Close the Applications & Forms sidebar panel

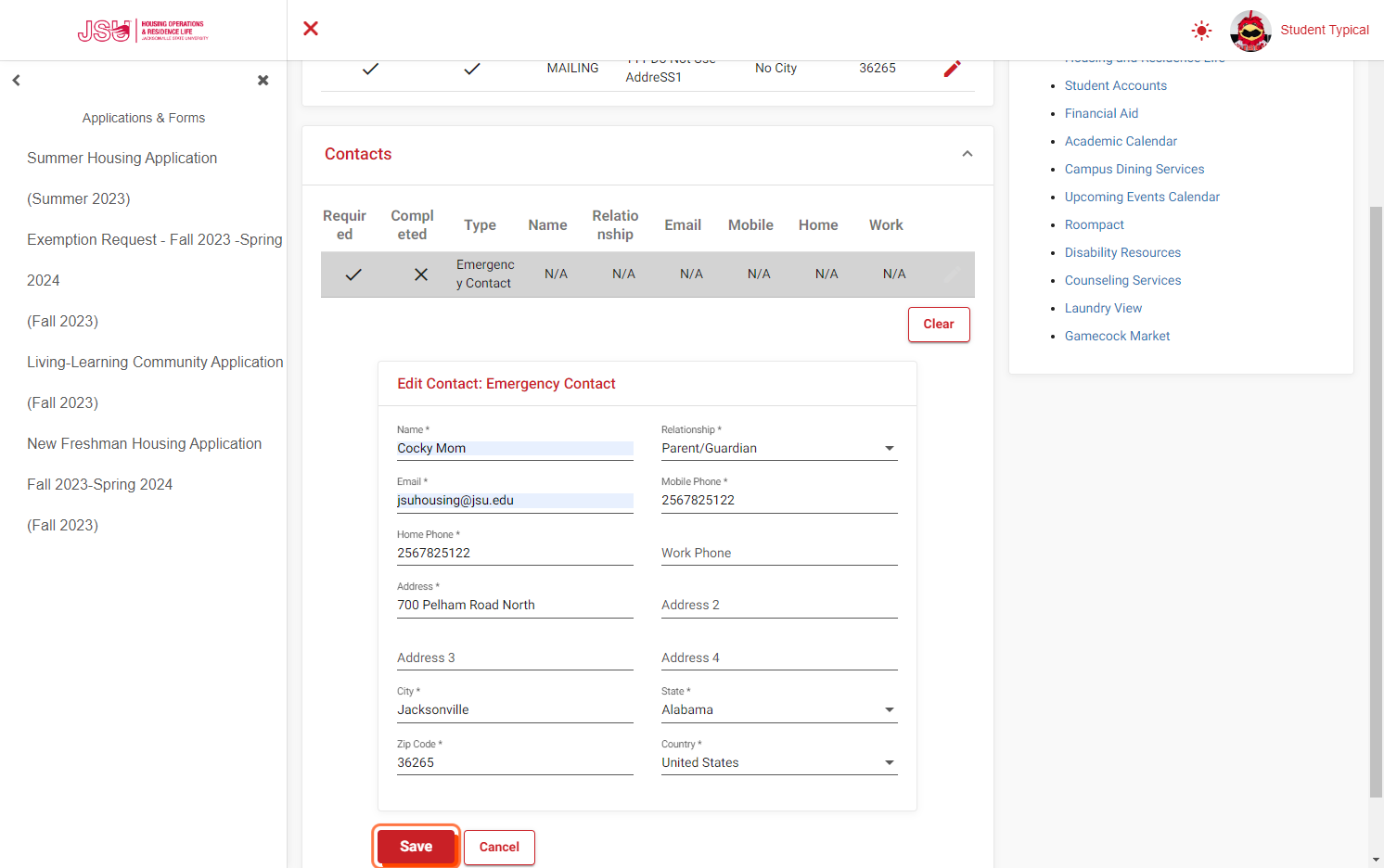pos(263,81)
